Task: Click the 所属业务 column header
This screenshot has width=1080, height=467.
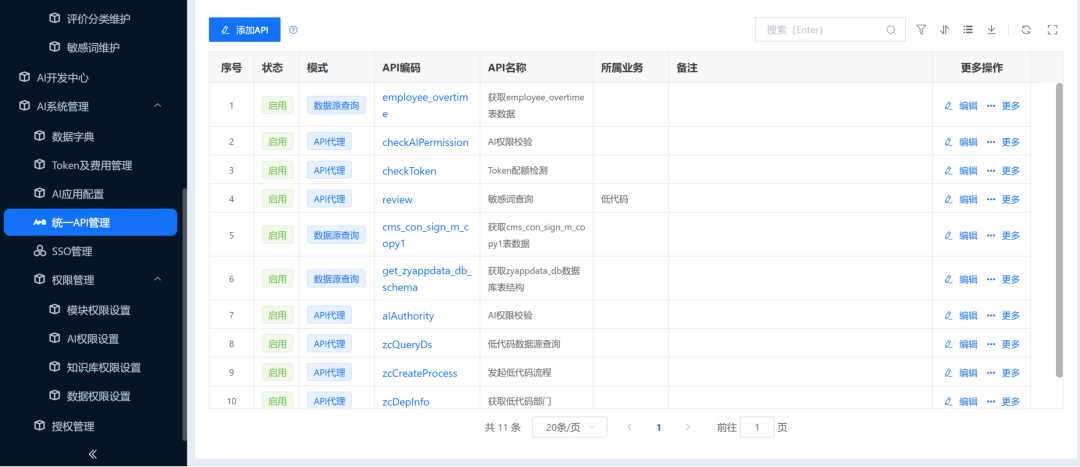Action: [x=622, y=68]
